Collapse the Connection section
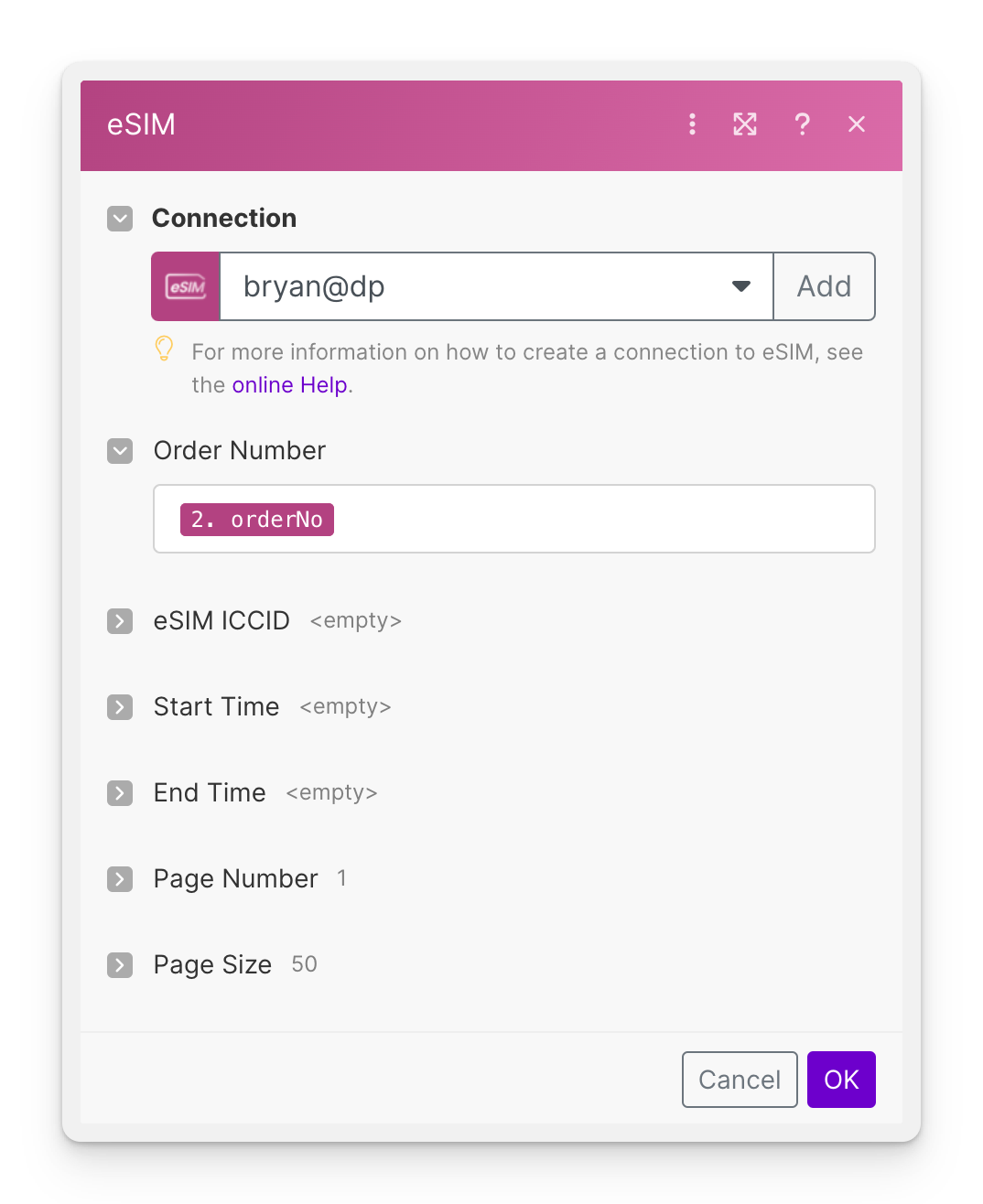Image resolution: width=983 pixels, height=1204 pixels. (x=120, y=219)
